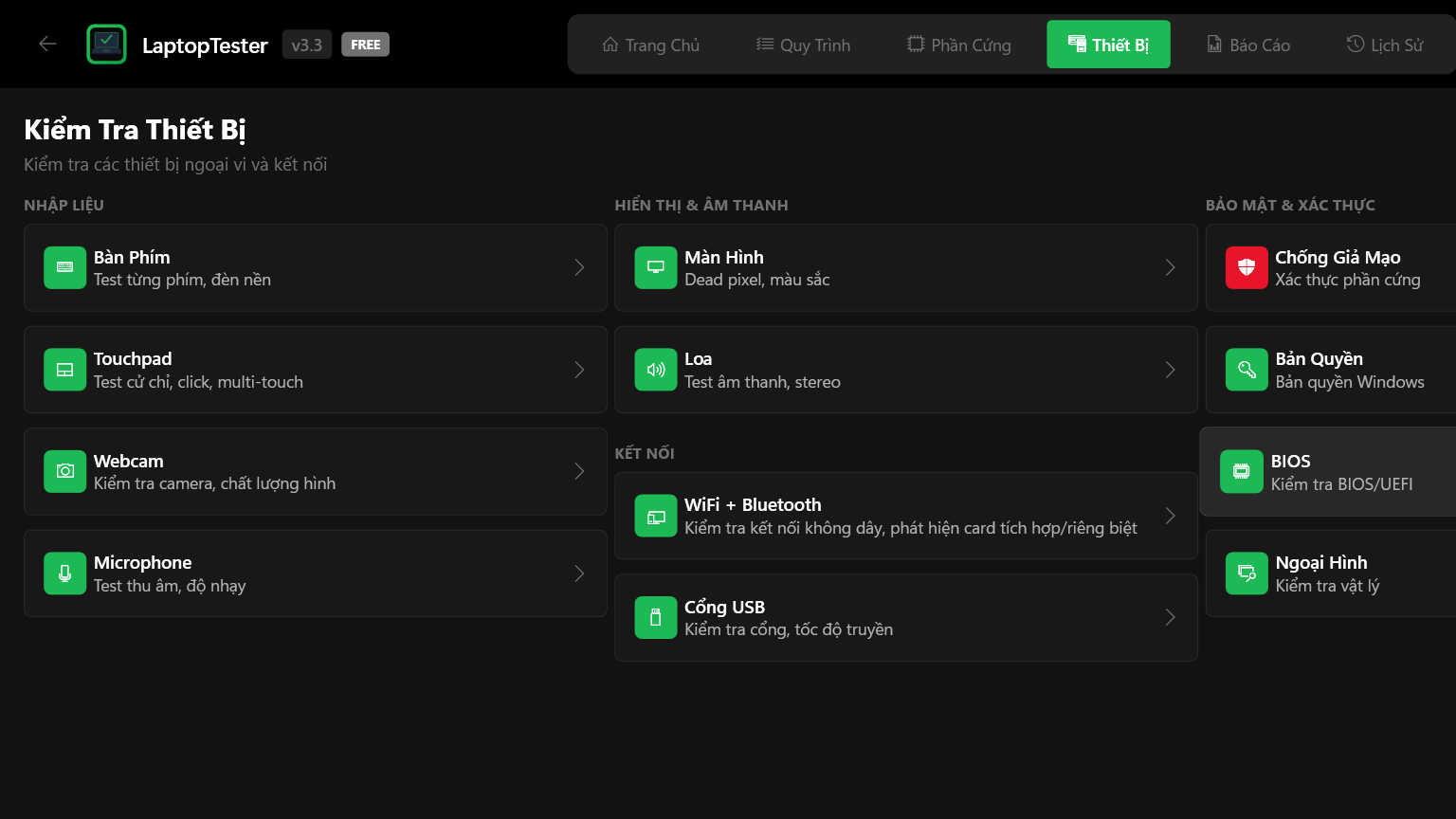Expand the Bàn Phím row chevron
This screenshot has width=1456, height=819.
click(x=579, y=268)
